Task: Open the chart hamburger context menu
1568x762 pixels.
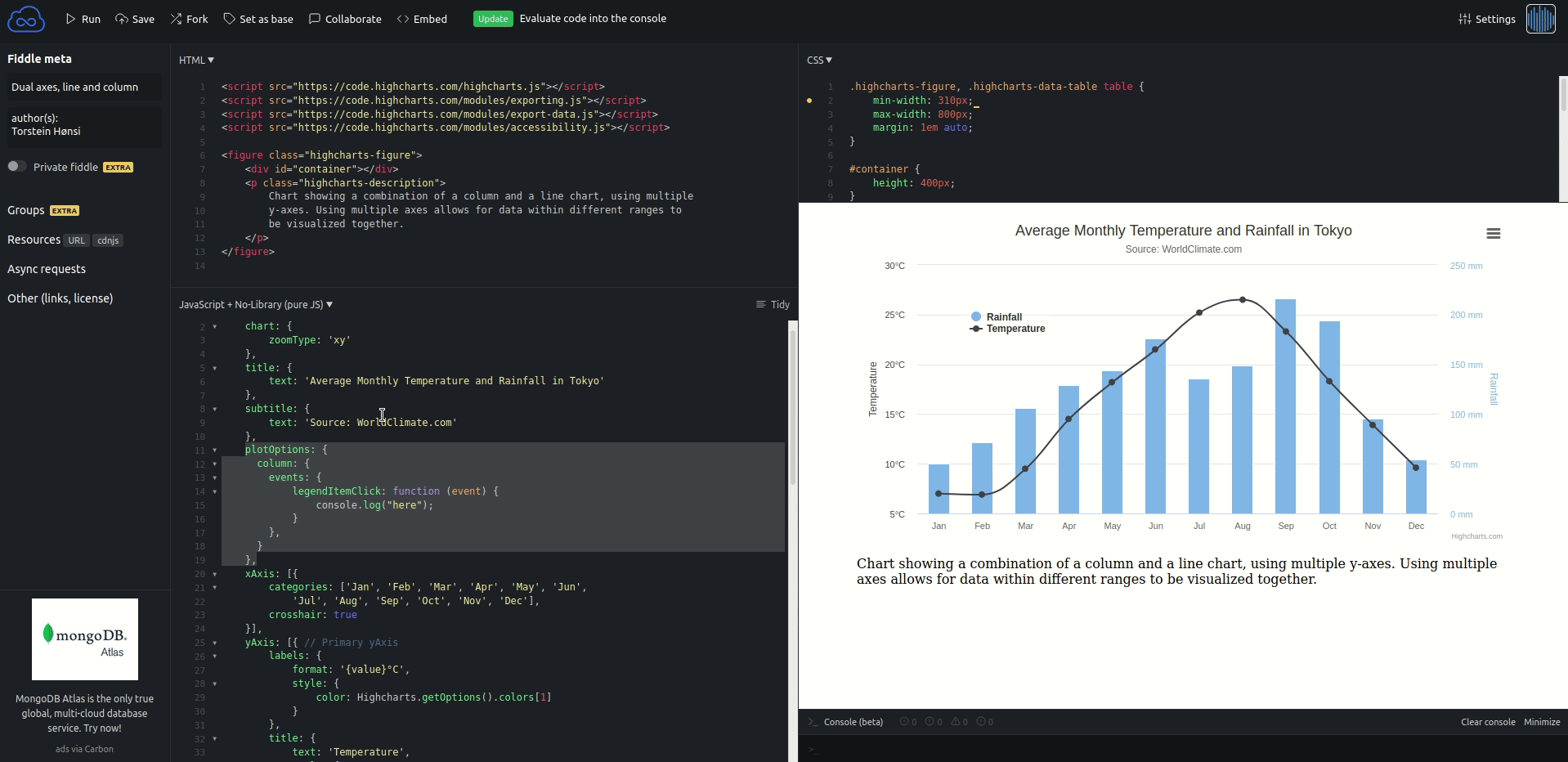Action: [x=1493, y=234]
